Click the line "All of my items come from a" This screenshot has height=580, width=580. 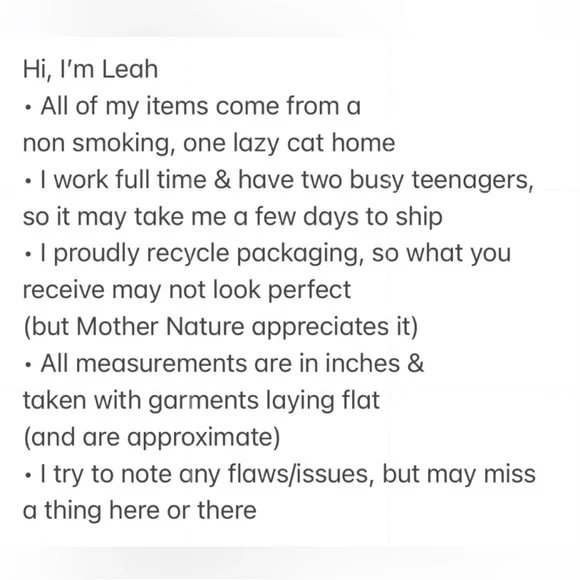tap(200, 107)
